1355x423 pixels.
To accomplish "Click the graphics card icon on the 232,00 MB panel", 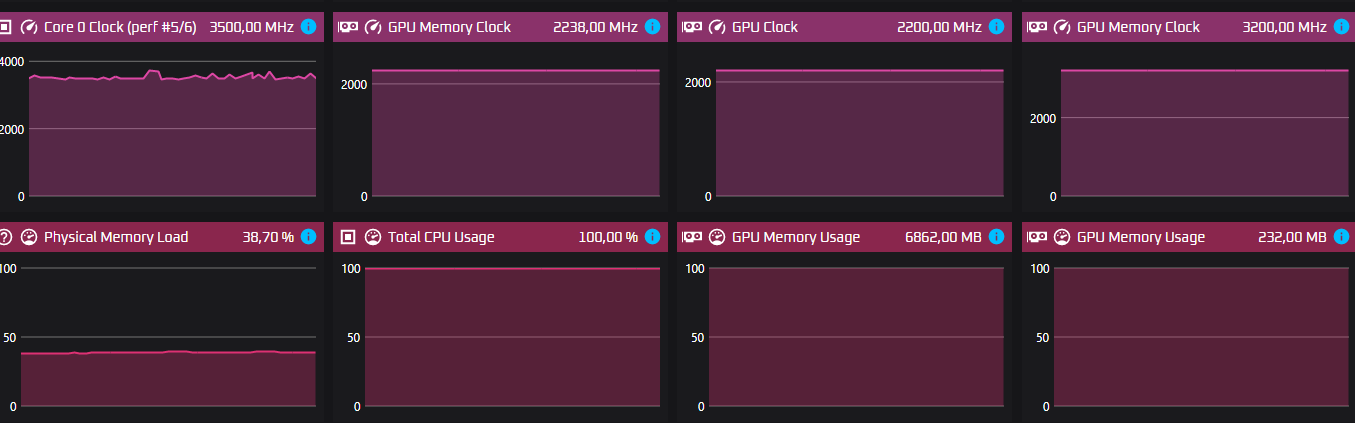I will (x=1036, y=237).
